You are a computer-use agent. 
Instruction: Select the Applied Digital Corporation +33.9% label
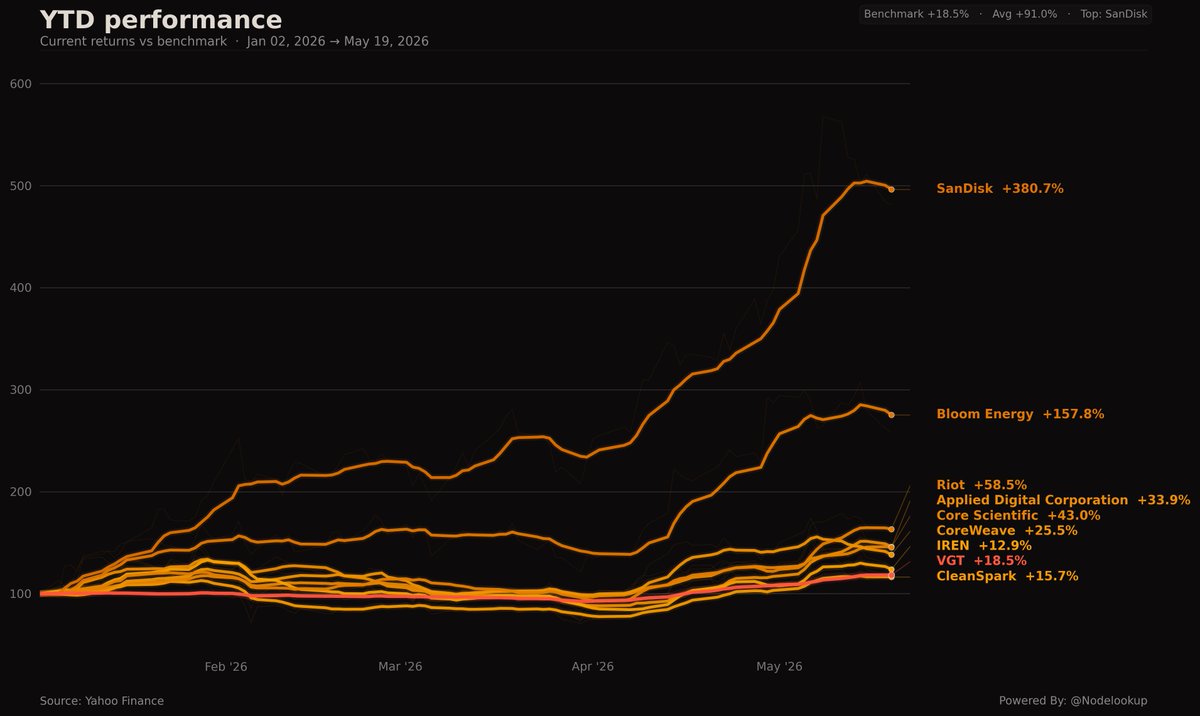pos(1063,500)
